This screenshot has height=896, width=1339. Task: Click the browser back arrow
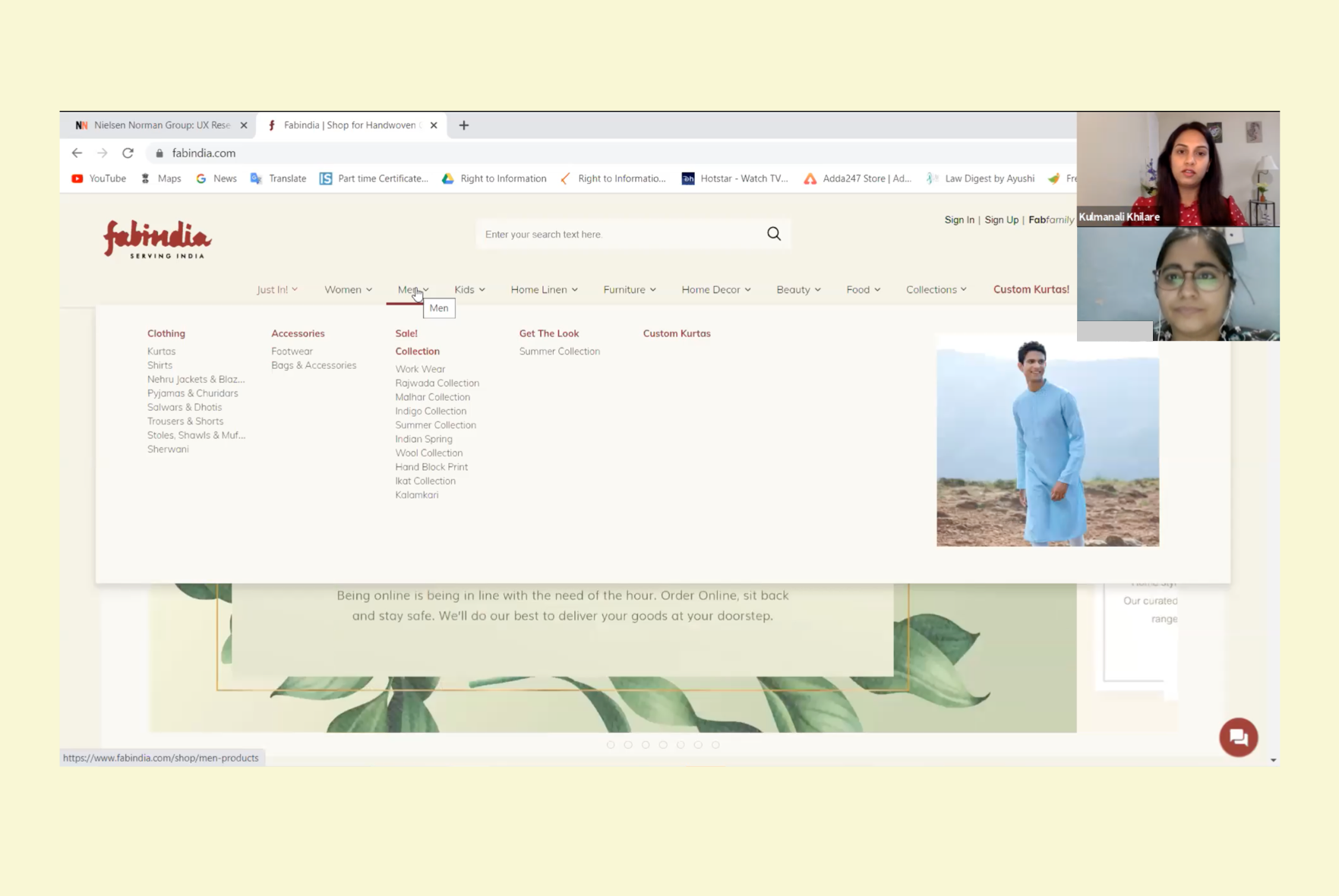77,153
